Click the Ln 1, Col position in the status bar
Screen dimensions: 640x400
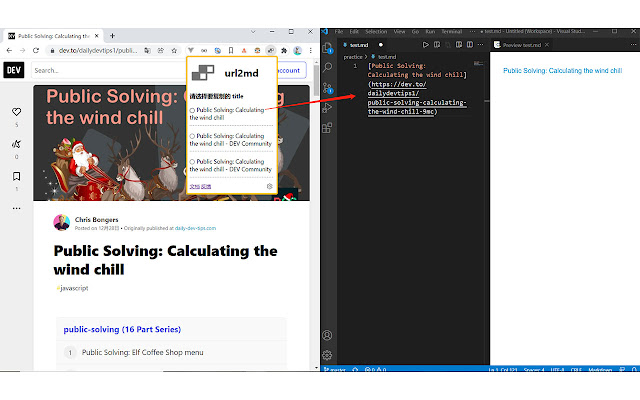click(503, 370)
